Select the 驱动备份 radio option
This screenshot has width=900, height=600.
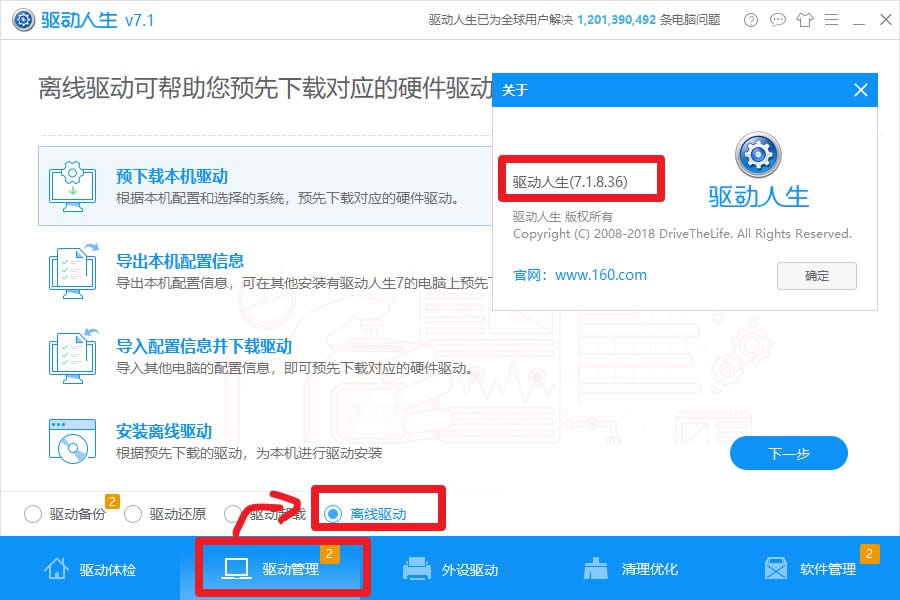pos(33,514)
